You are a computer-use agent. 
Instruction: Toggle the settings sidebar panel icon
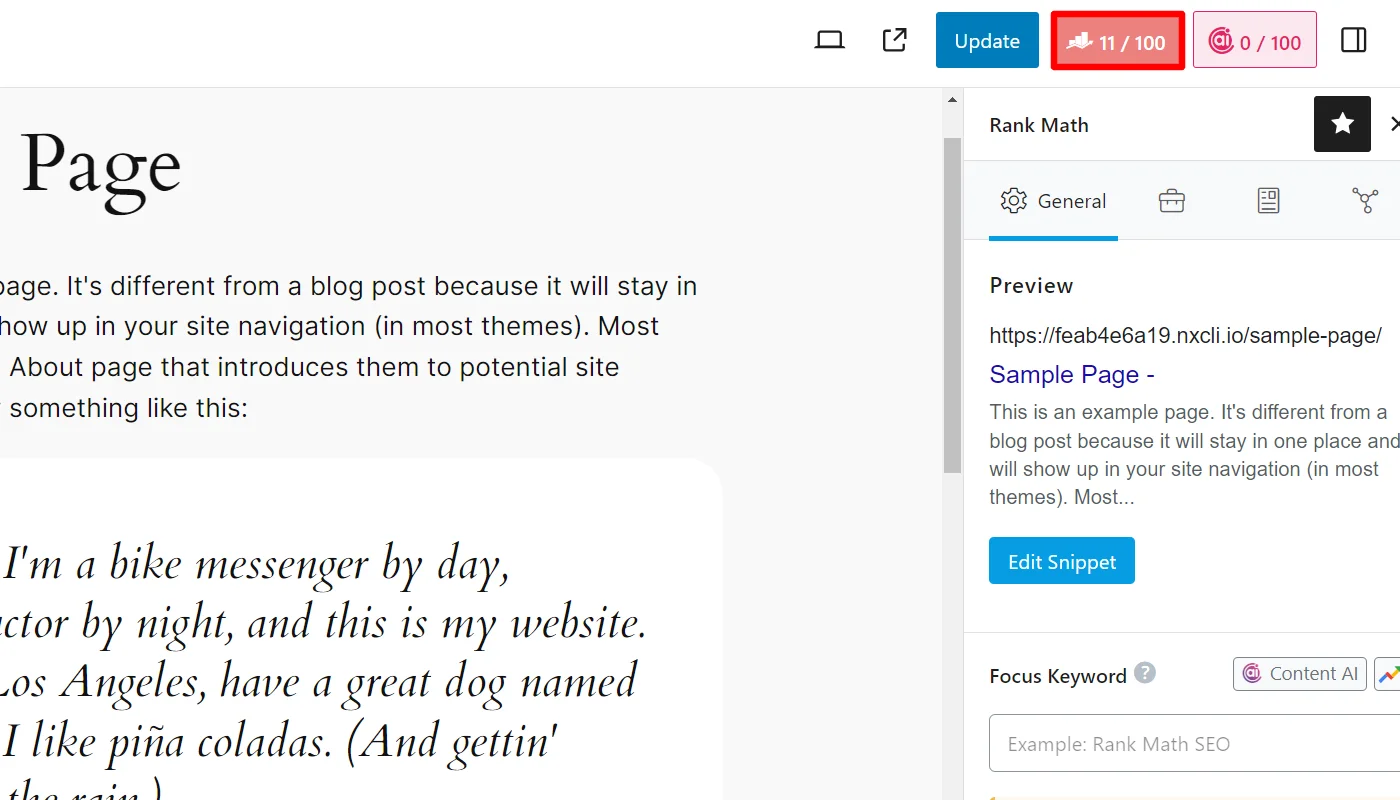pyautogui.click(x=1354, y=41)
